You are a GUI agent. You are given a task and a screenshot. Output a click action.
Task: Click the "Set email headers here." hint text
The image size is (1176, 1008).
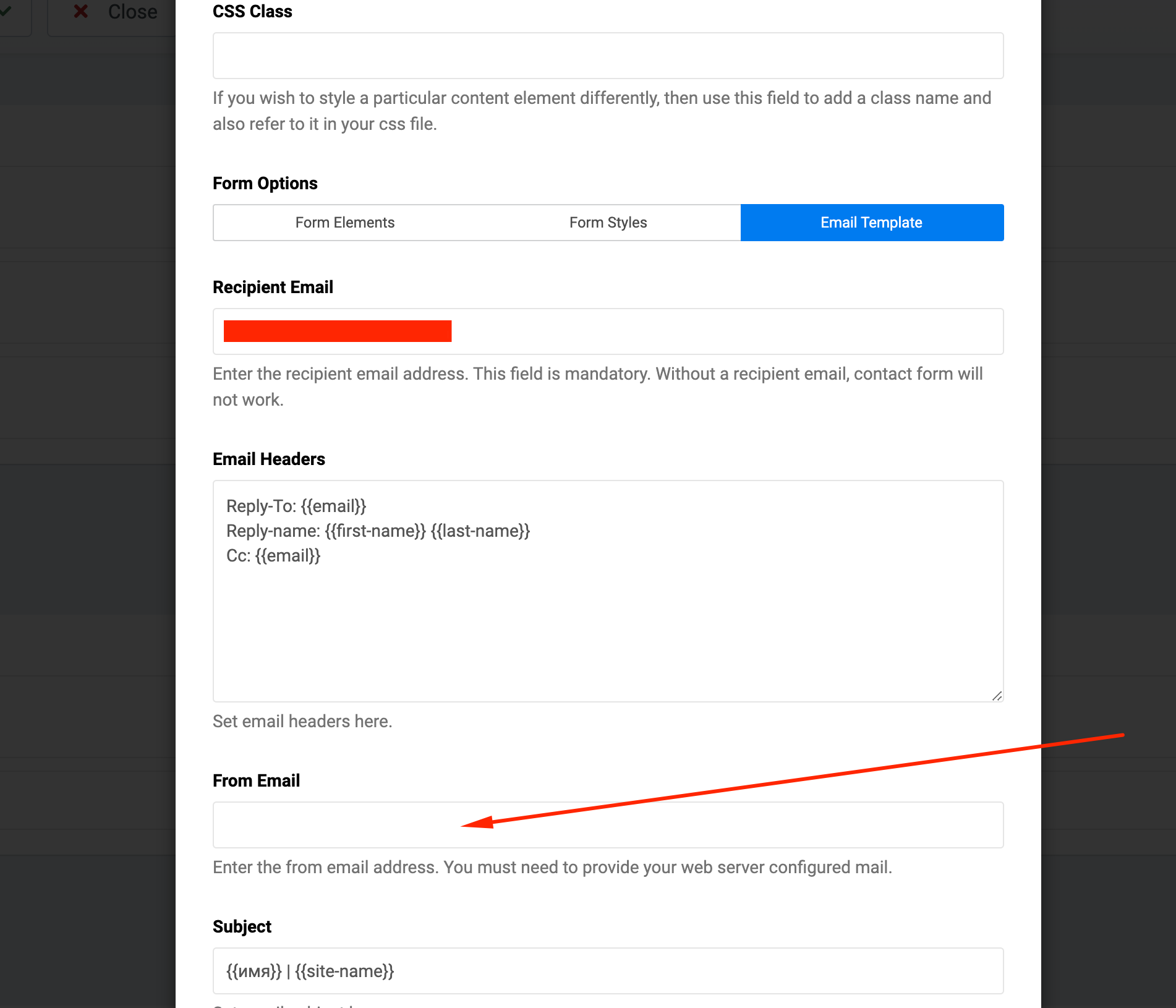pyautogui.click(x=302, y=722)
